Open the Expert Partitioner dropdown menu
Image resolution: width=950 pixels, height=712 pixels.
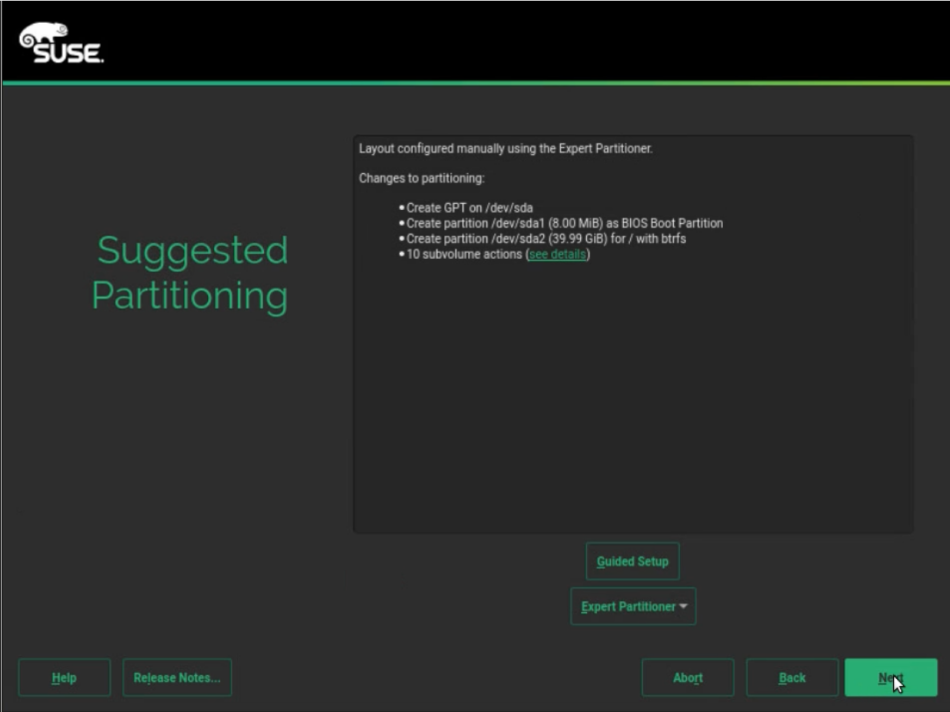[x=628, y=606]
